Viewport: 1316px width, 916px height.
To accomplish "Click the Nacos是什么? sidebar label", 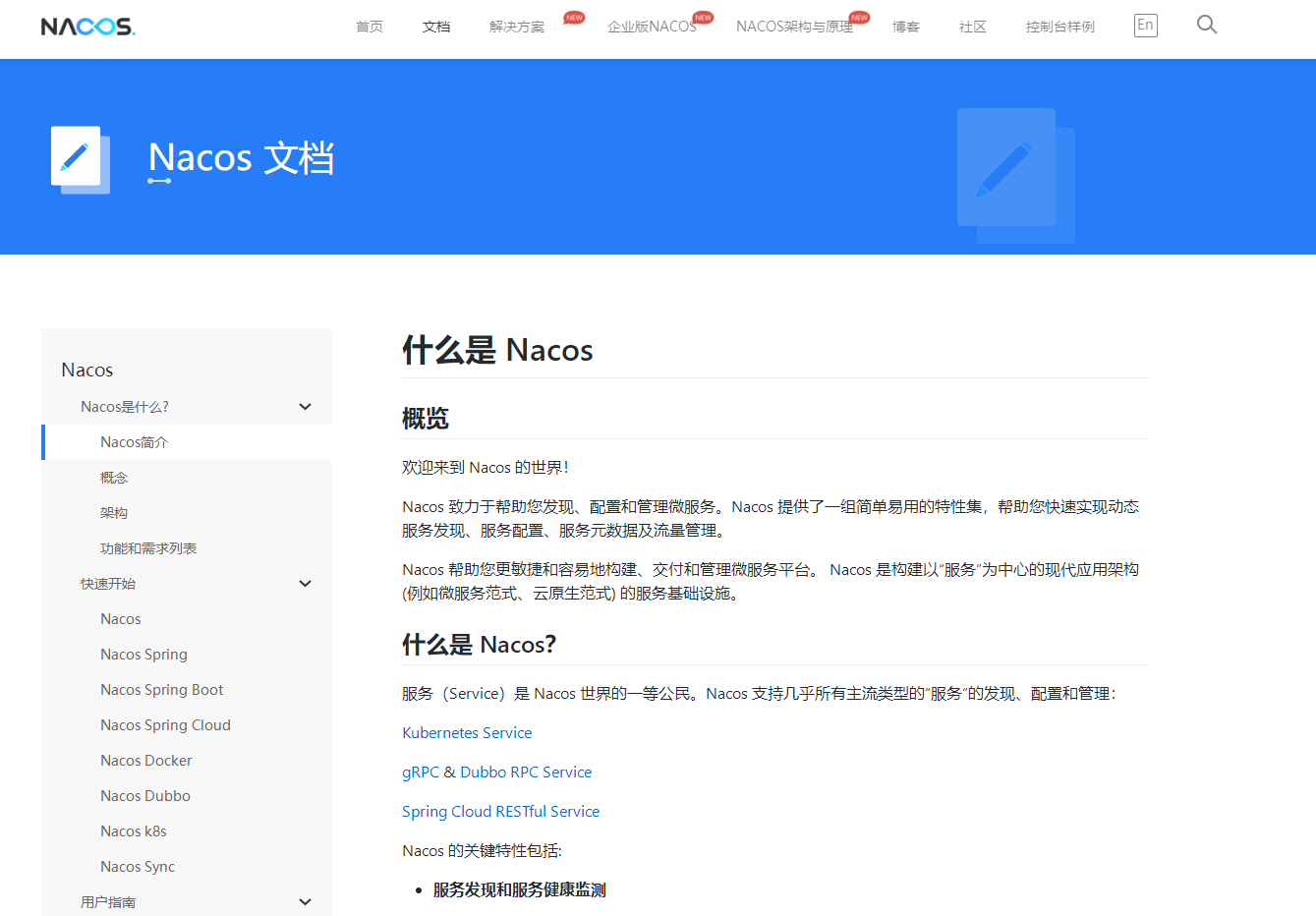I will (125, 407).
